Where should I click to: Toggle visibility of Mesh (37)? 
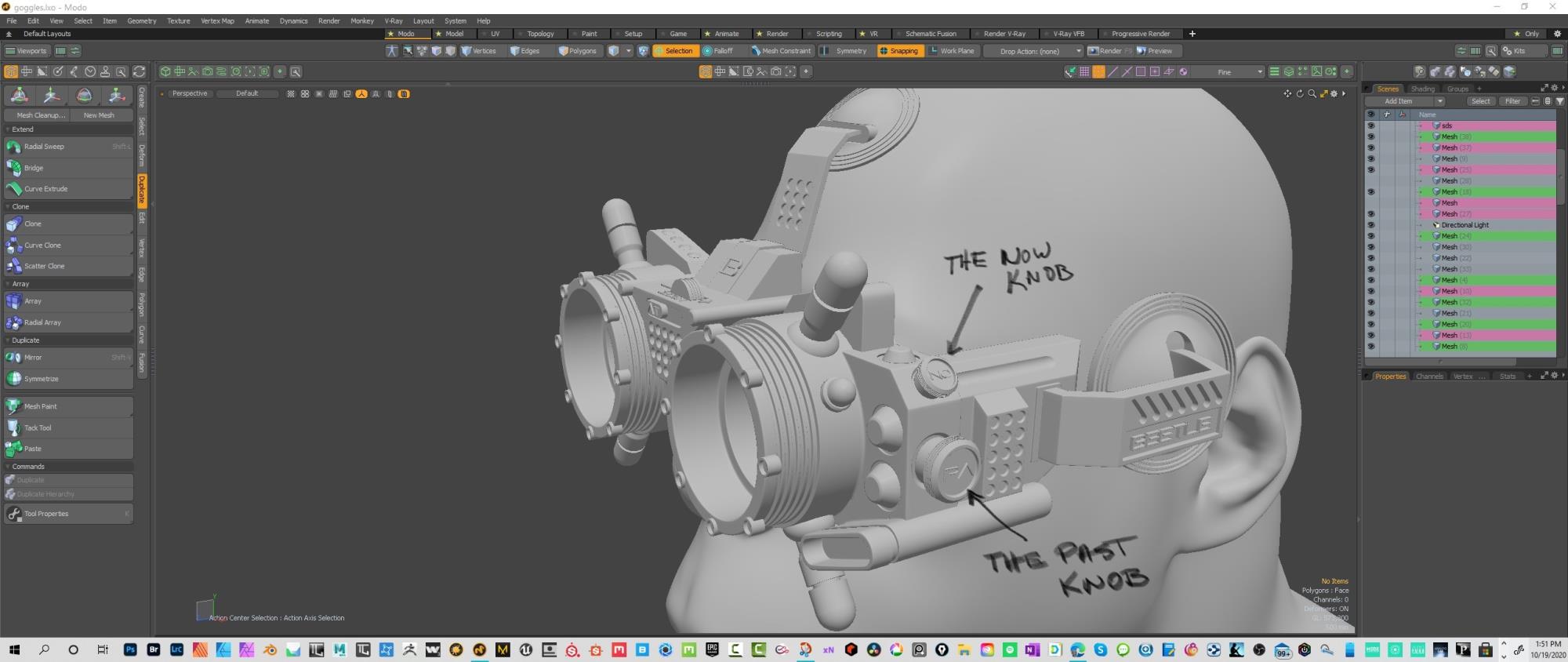(1370, 147)
